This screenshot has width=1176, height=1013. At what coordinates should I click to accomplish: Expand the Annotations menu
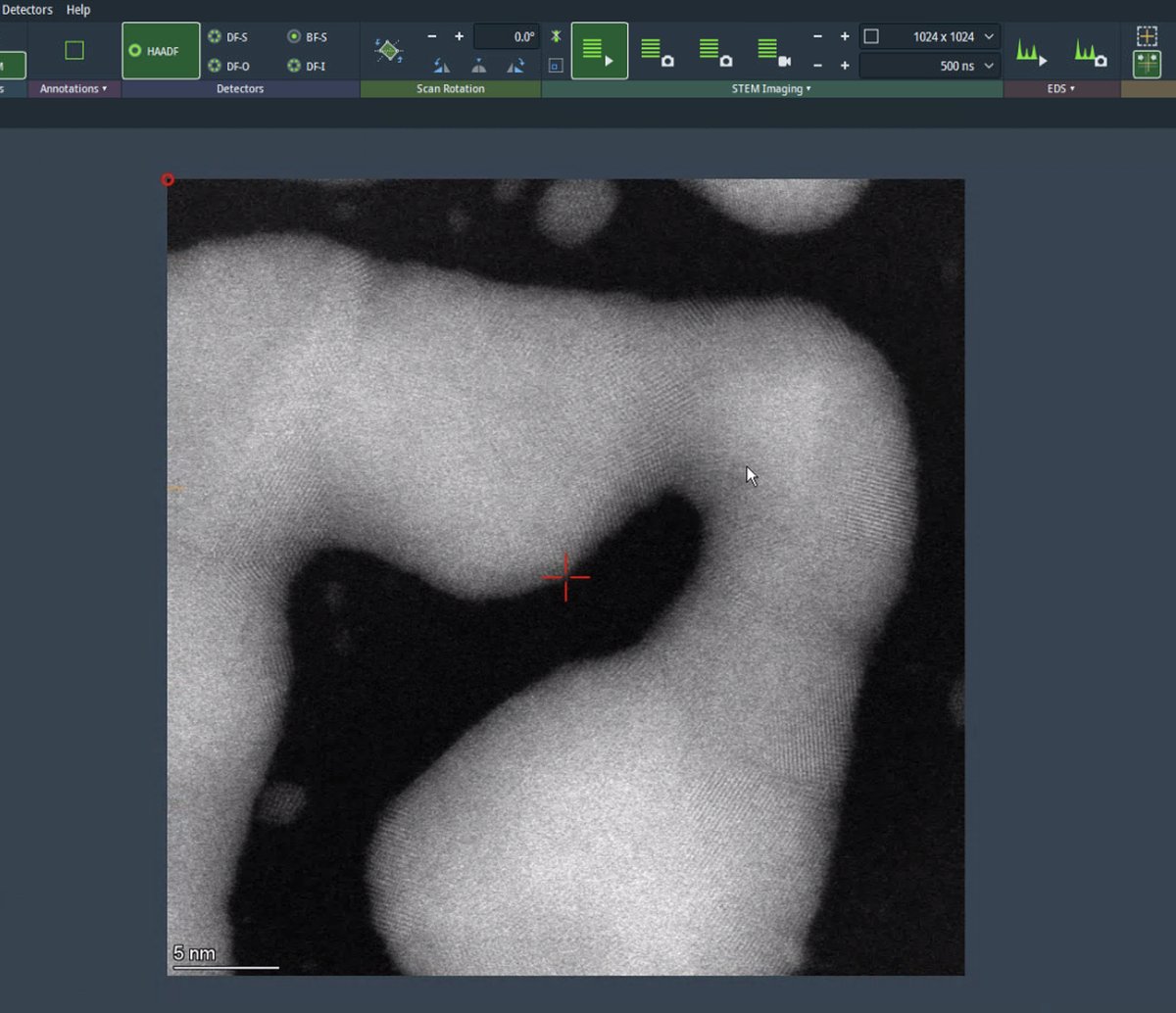tap(73, 88)
